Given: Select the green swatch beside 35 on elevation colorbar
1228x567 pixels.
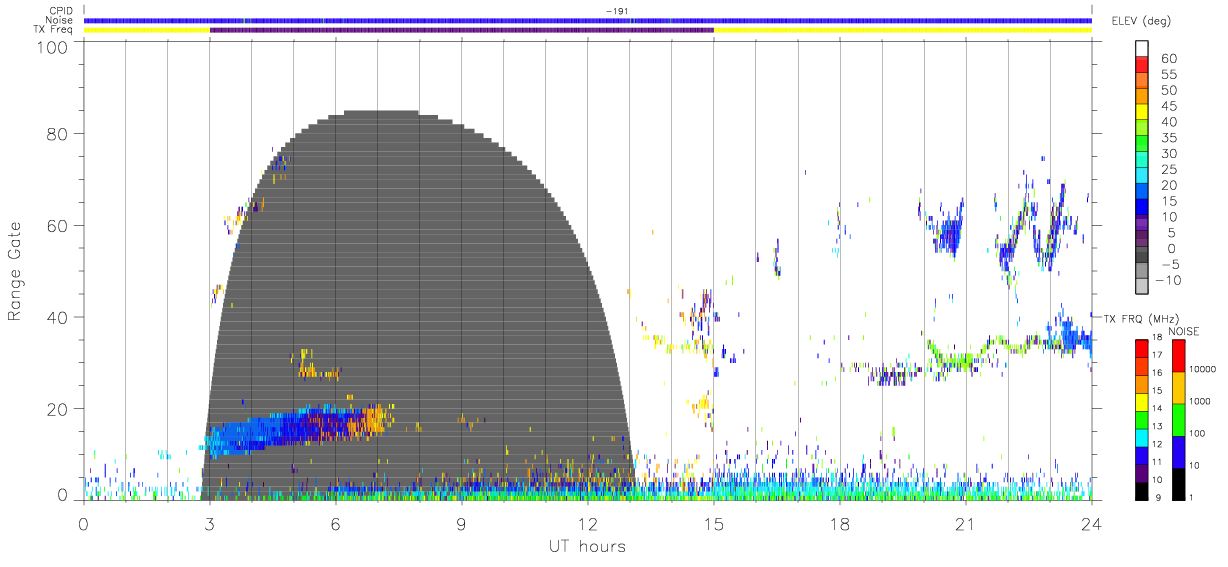Looking at the screenshot, I should tap(1143, 143).
